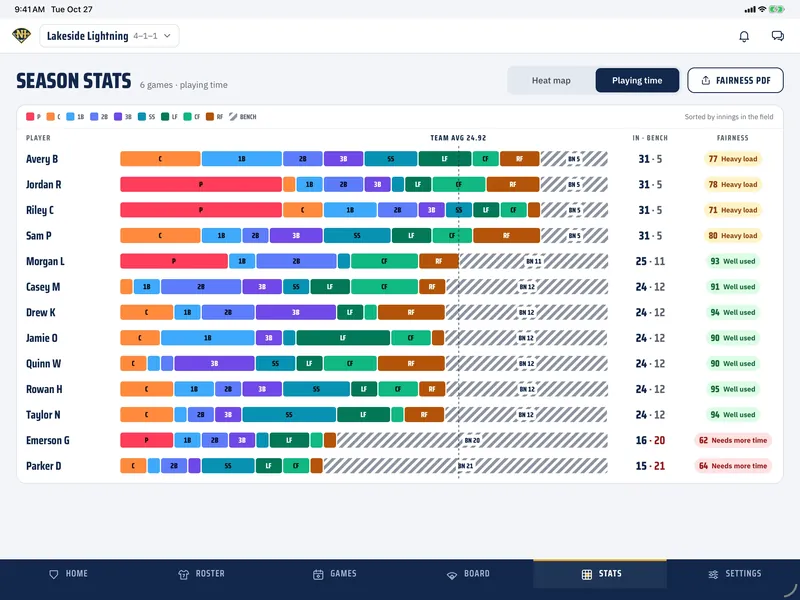Click Parker D's 64 Needs more time badge

733,465
